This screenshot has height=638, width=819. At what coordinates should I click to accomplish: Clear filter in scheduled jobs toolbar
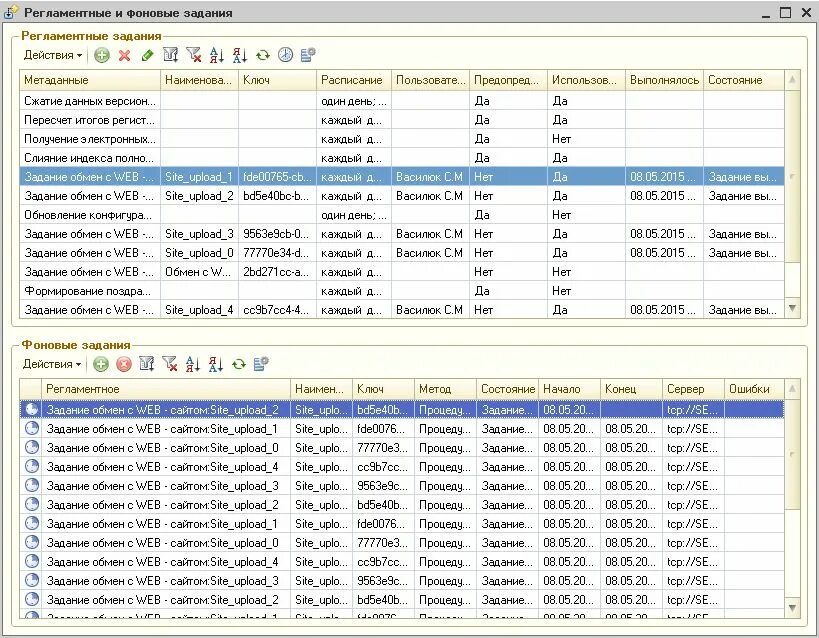coord(193,55)
